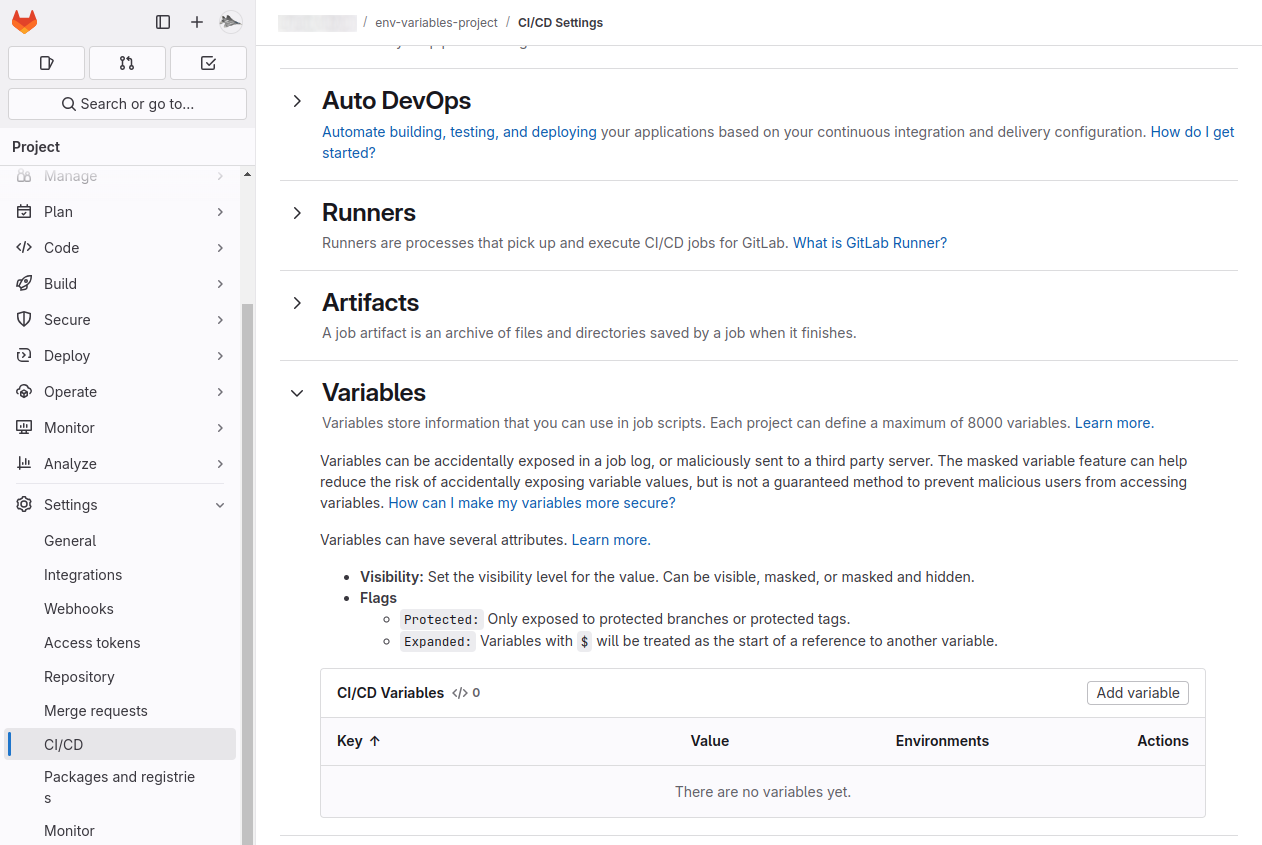Click the CI/CD Variables count icon
This screenshot has width=1262, height=845.
click(x=460, y=693)
